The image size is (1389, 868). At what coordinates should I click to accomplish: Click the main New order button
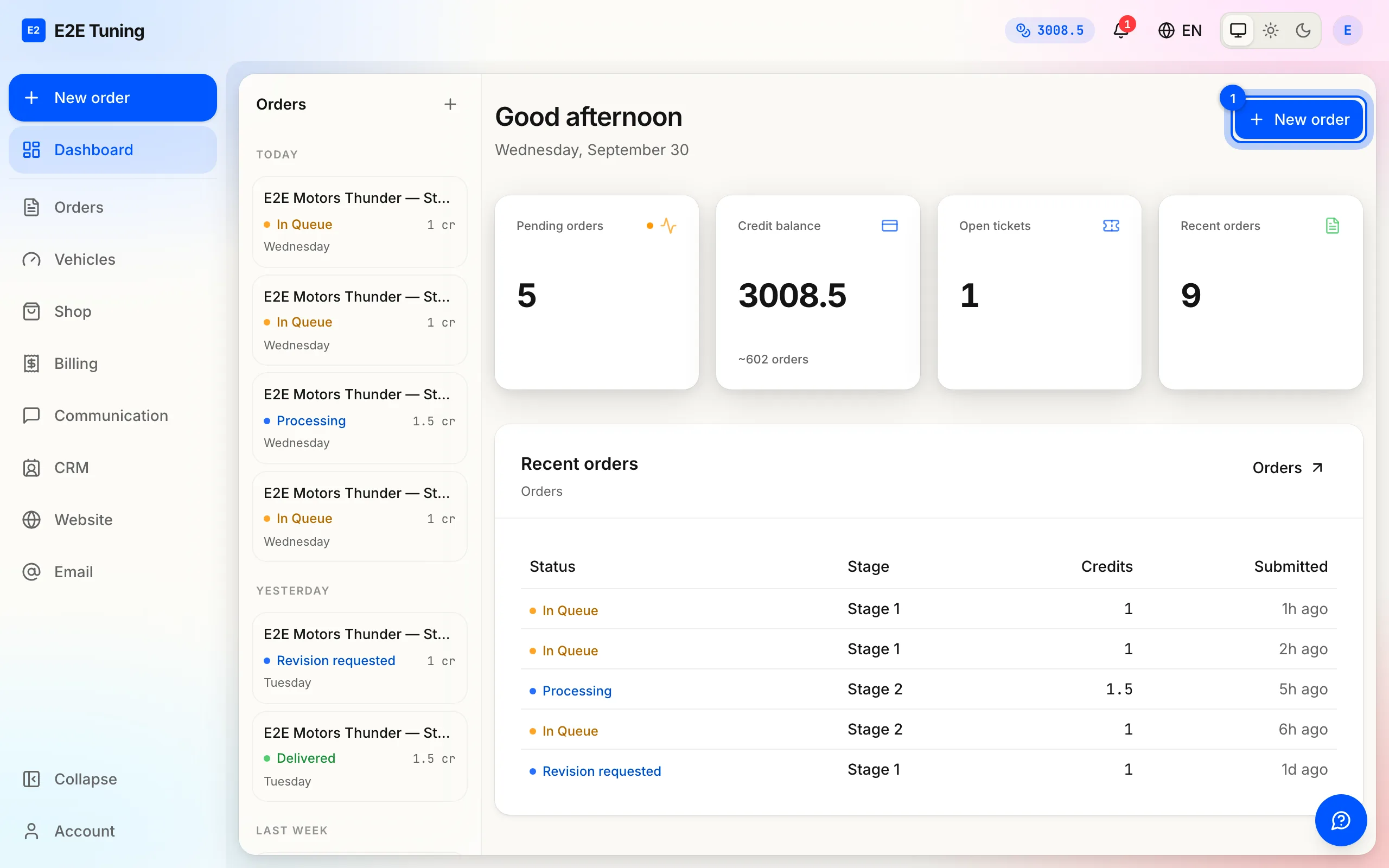point(1299,119)
